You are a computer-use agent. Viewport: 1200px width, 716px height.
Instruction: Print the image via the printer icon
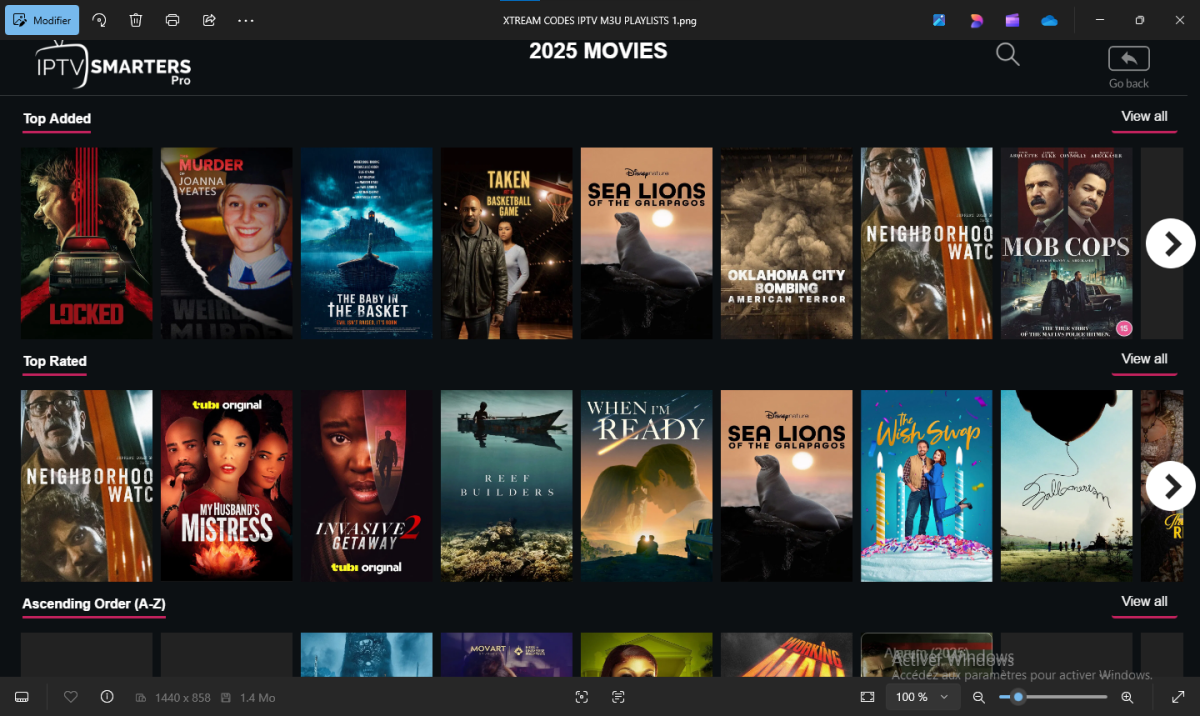click(x=172, y=20)
